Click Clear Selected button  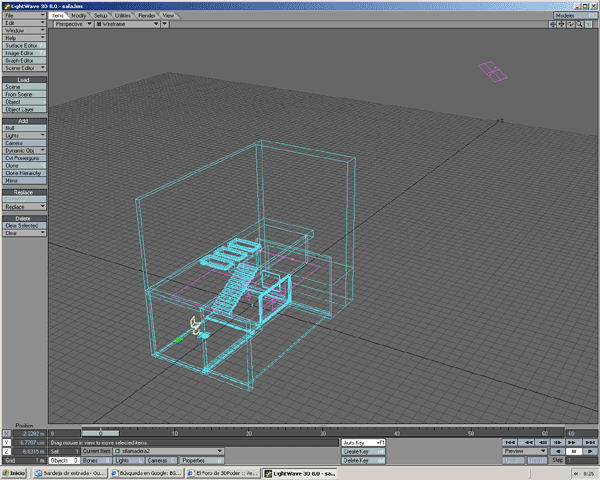click(24, 225)
